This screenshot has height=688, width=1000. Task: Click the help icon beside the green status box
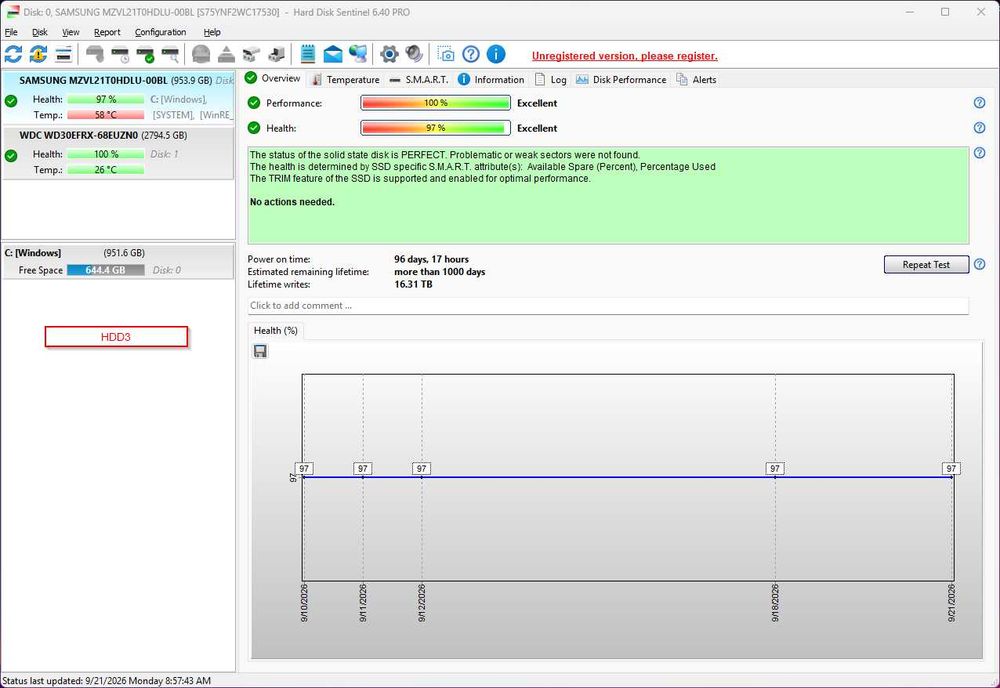pyautogui.click(x=980, y=153)
